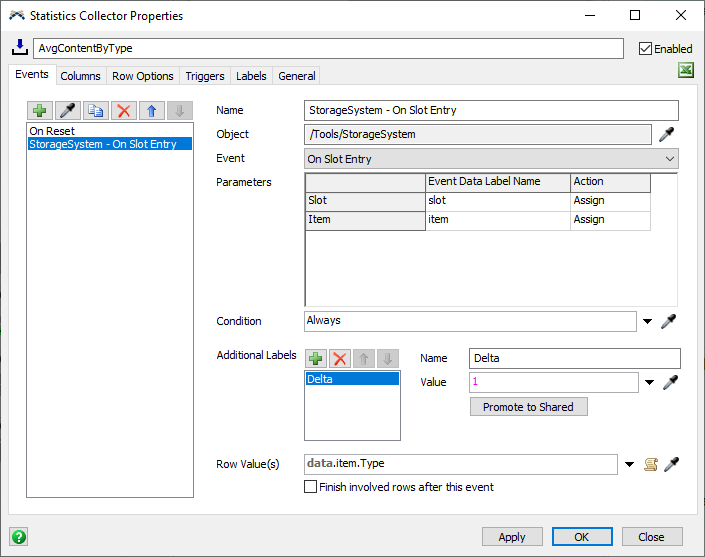Open the Row Value code editor scroll icon
The height and width of the screenshot is (557, 705).
pos(651,464)
